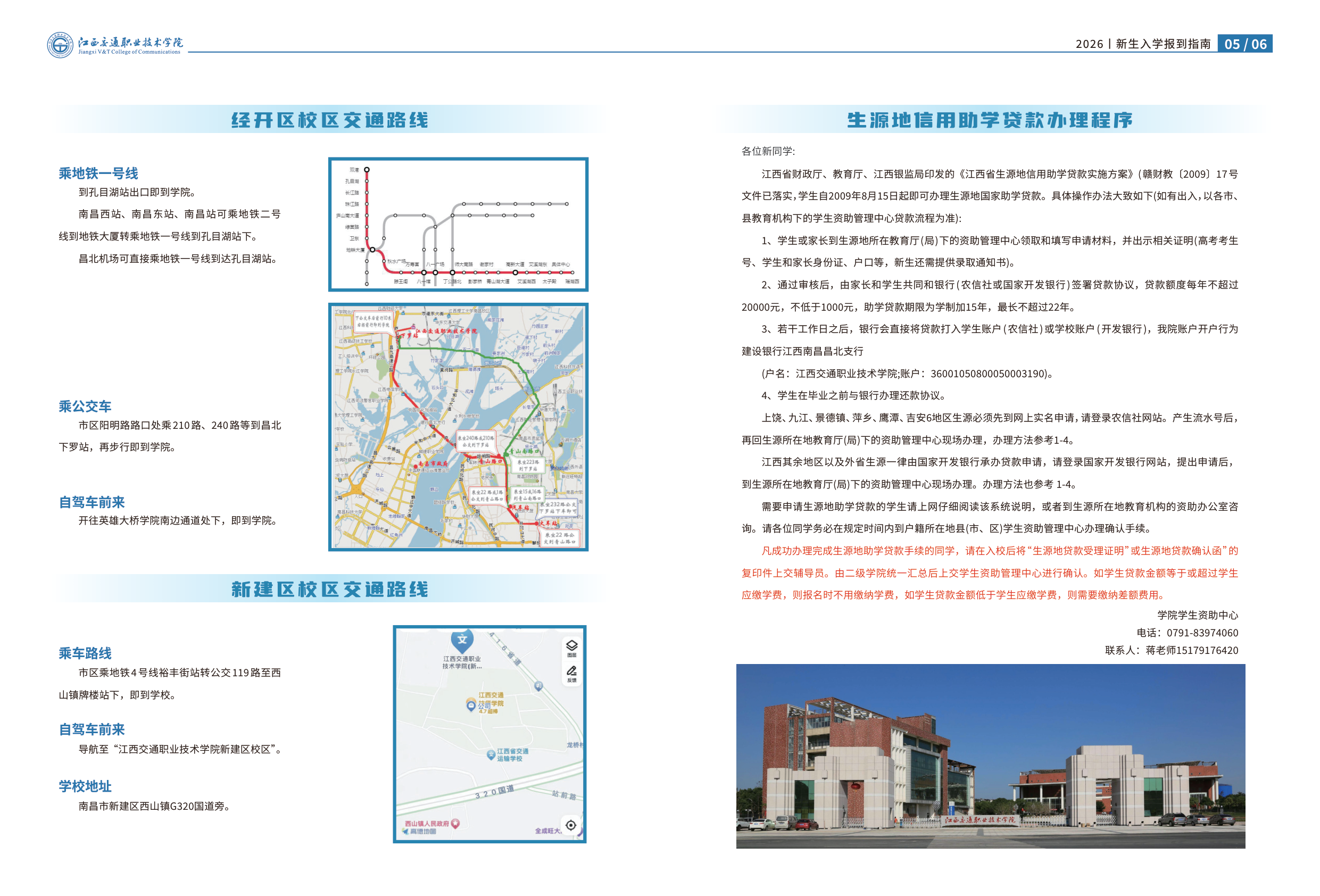Select the 江西省交通运输学校 school pin
This screenshot has width=1320, height=896.
coord(491,755)
